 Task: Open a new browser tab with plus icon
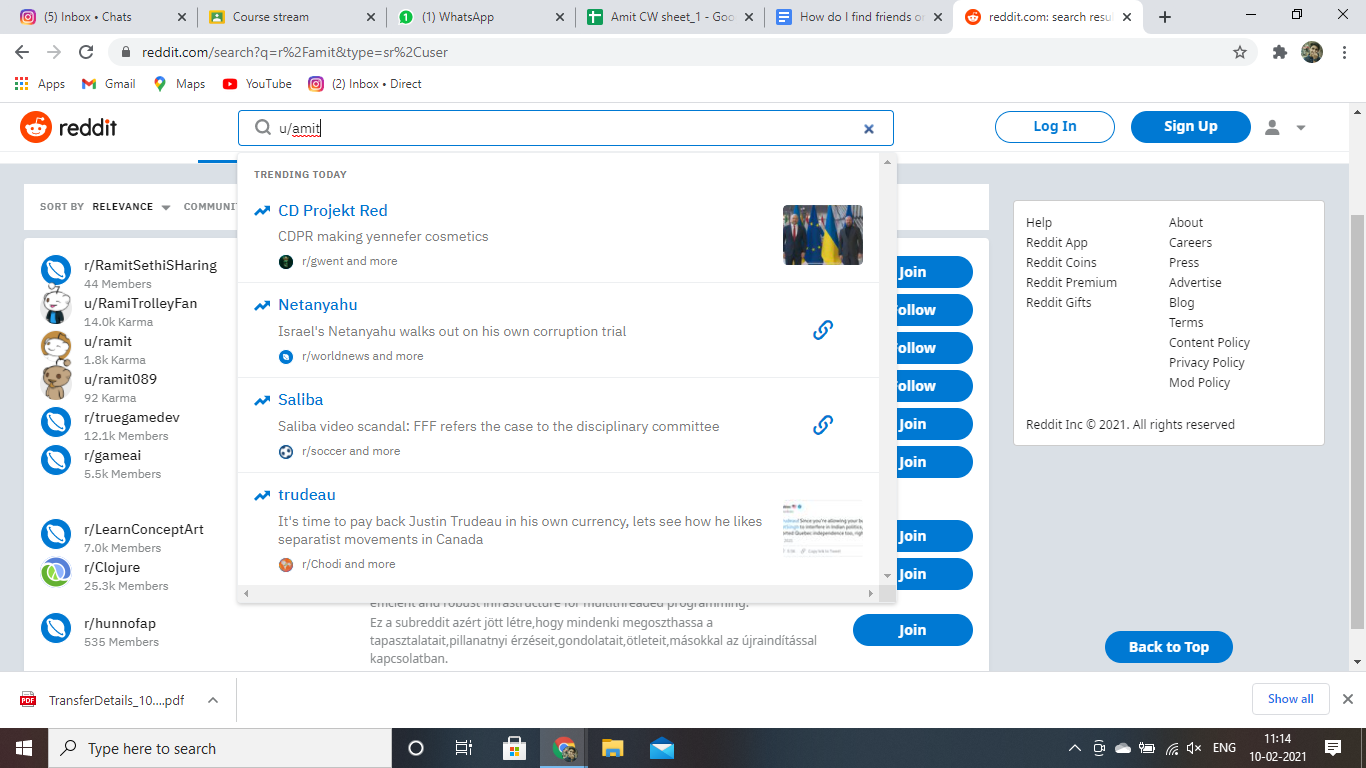tap(1165, 17)
